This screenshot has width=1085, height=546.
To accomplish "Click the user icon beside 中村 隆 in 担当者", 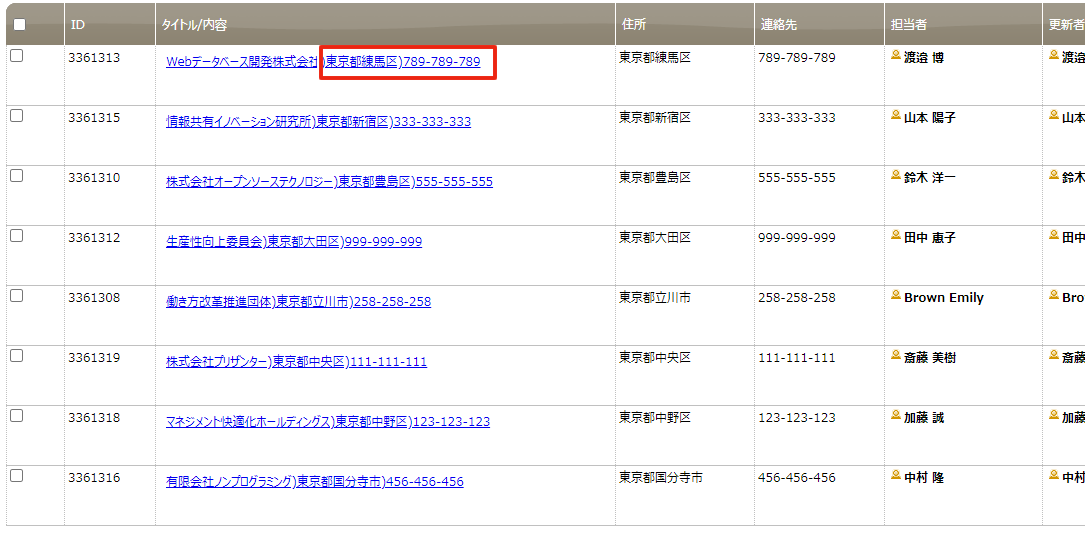I will pyautogui.click(x=896, y=475).
